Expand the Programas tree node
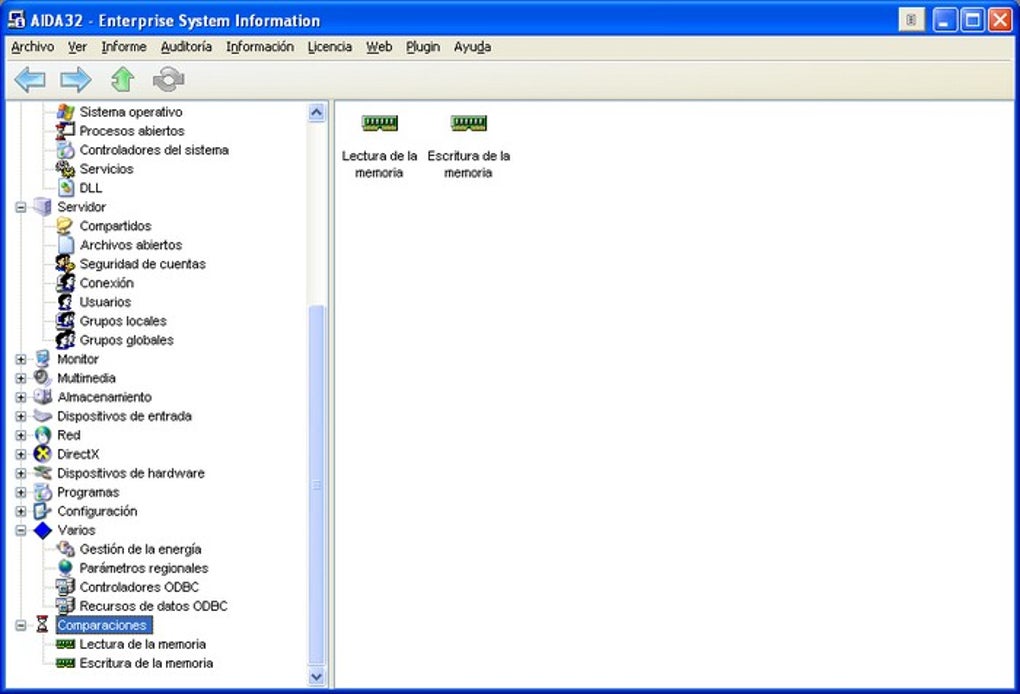This screenshot has width=1020, height=694. point(21,492)
